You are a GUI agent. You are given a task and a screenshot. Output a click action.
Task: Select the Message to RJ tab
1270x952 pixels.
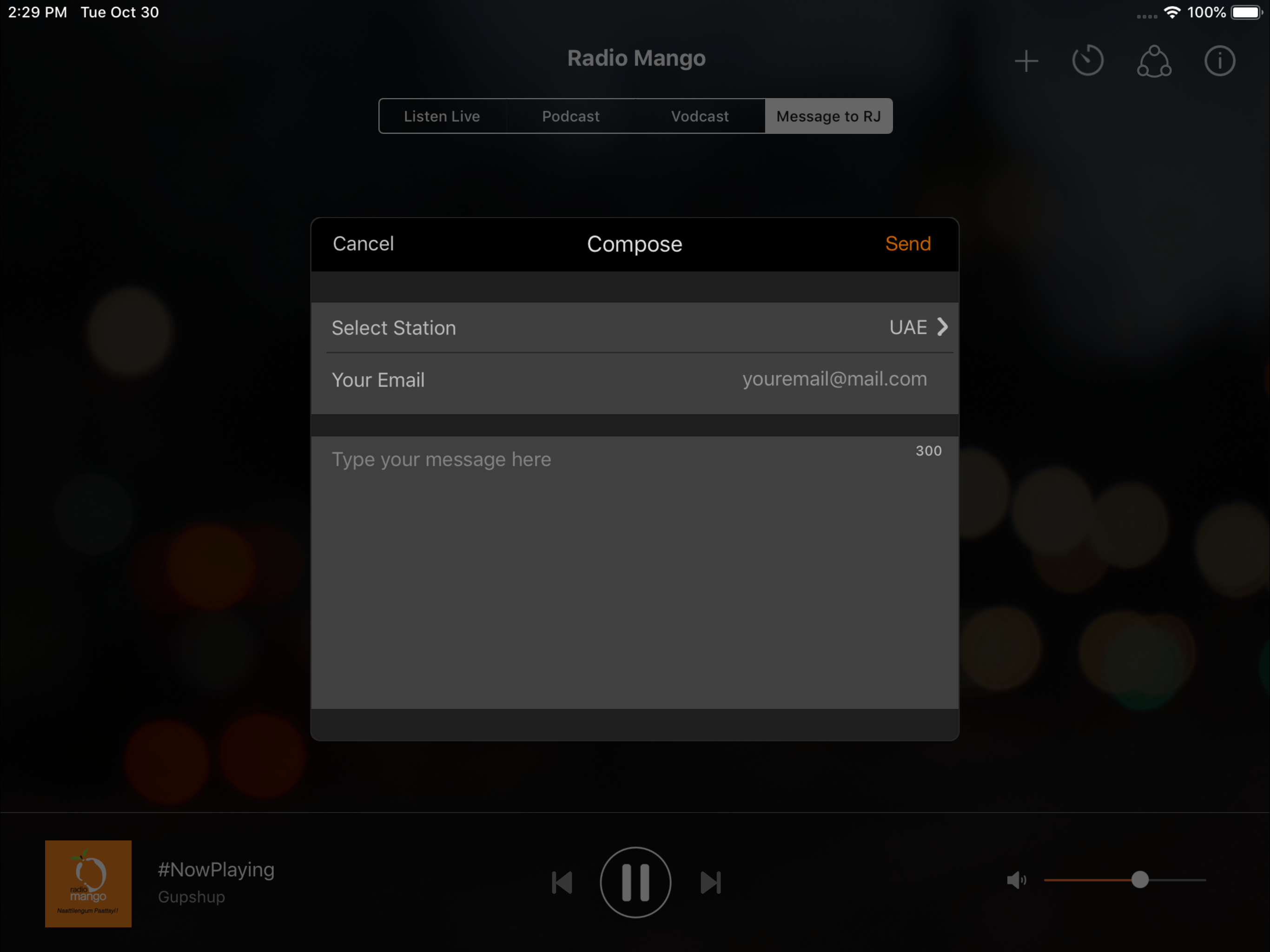pyautogui.click(x=828, y=117)
